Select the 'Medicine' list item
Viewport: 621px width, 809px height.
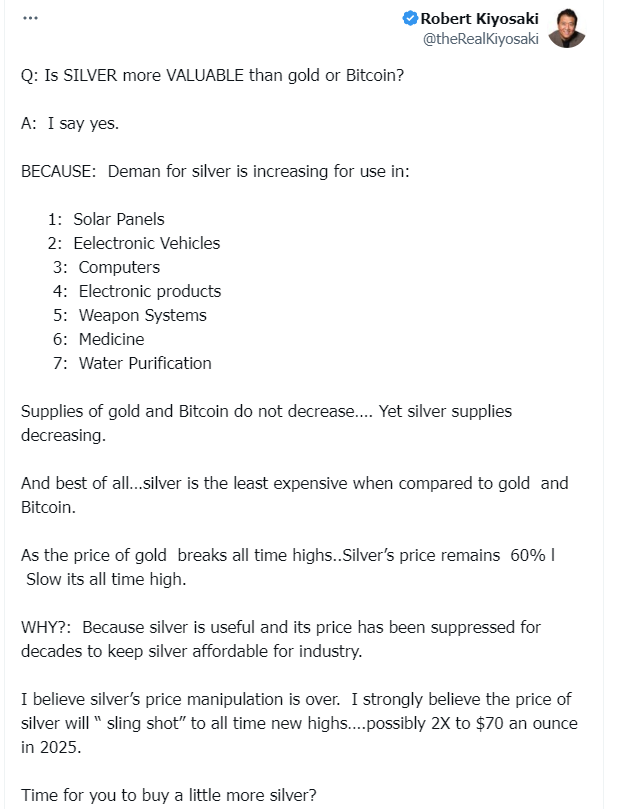point(111,339)
